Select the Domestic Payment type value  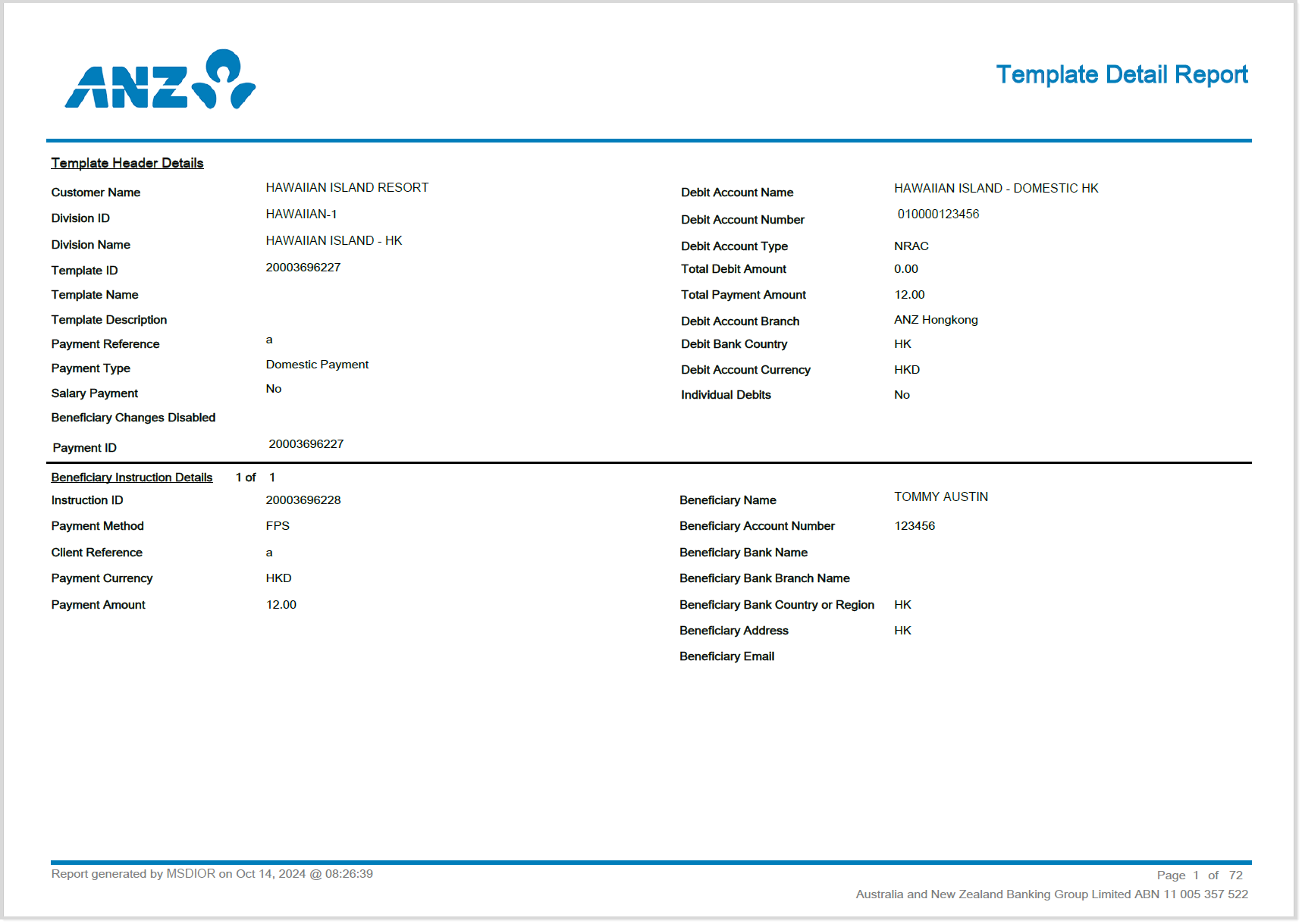point(317,365)
